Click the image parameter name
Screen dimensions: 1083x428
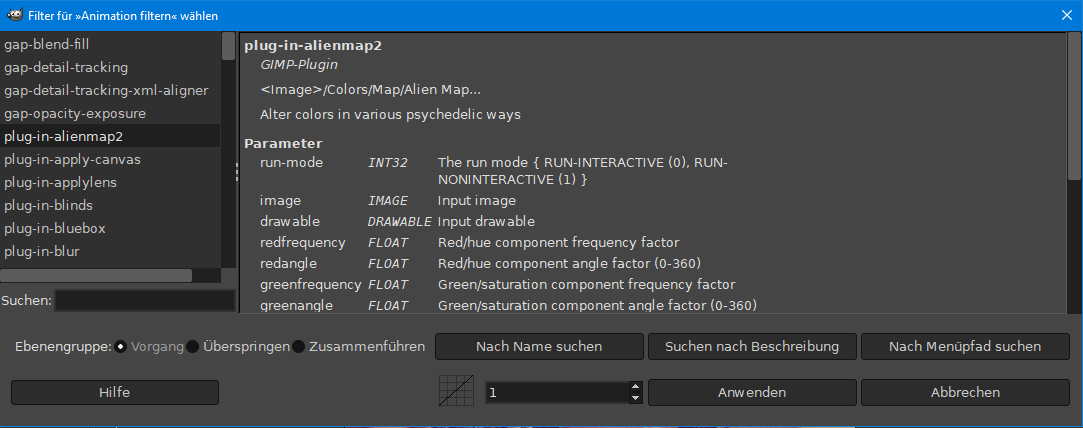point(280,201)
